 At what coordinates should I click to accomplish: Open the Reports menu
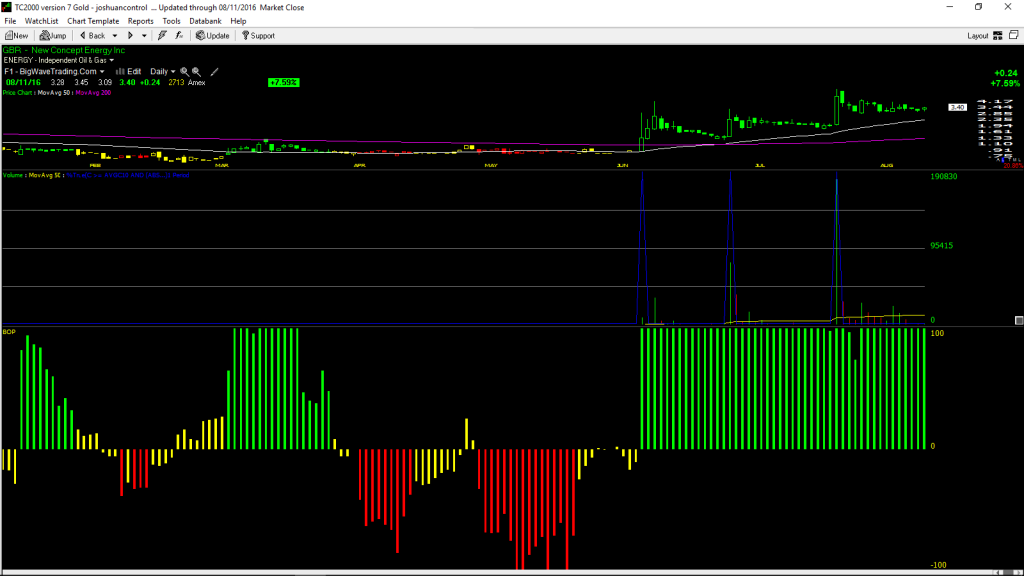click(x=140, y=21)
